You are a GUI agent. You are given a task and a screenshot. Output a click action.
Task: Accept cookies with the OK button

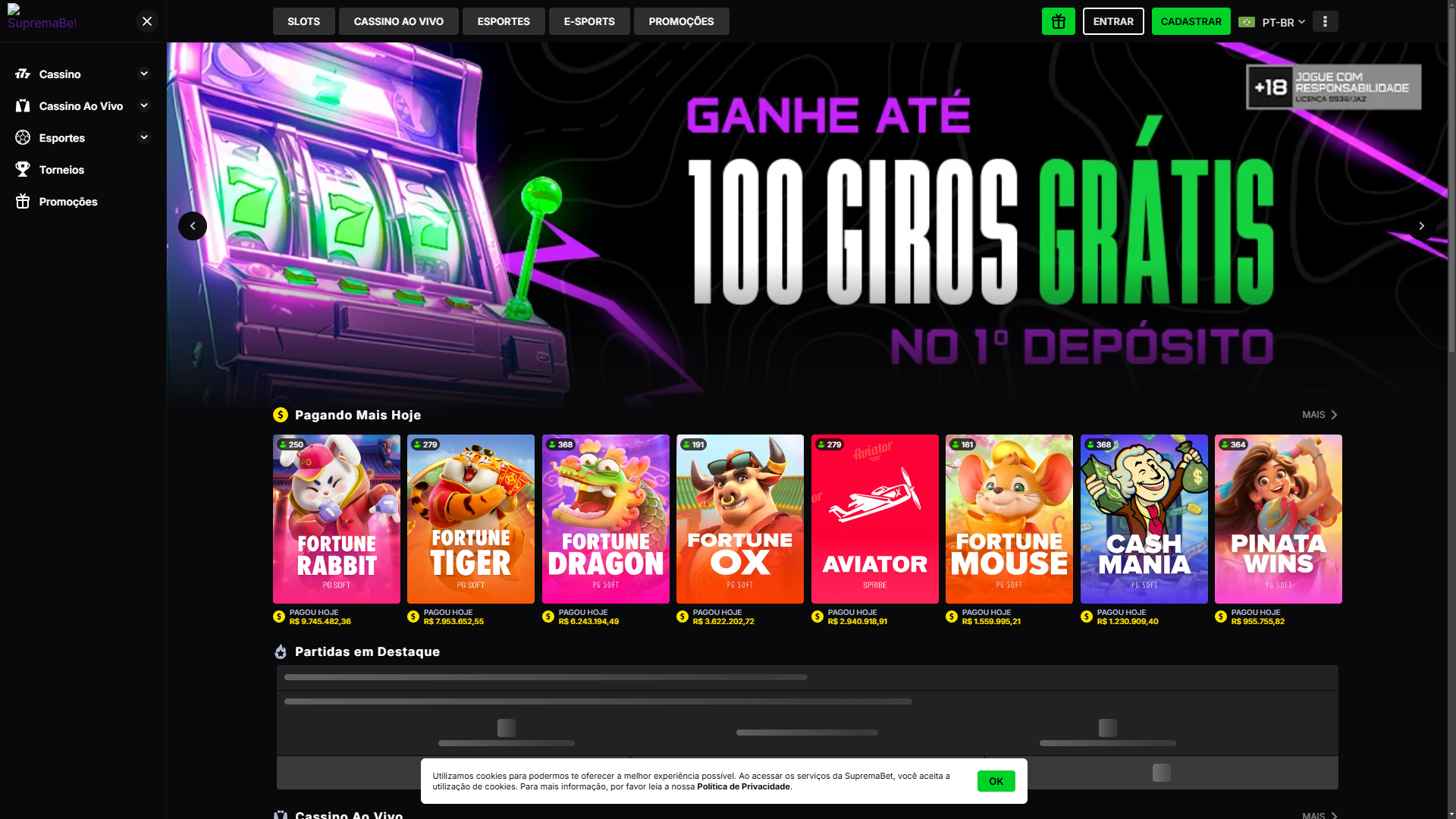coord(996,781)
